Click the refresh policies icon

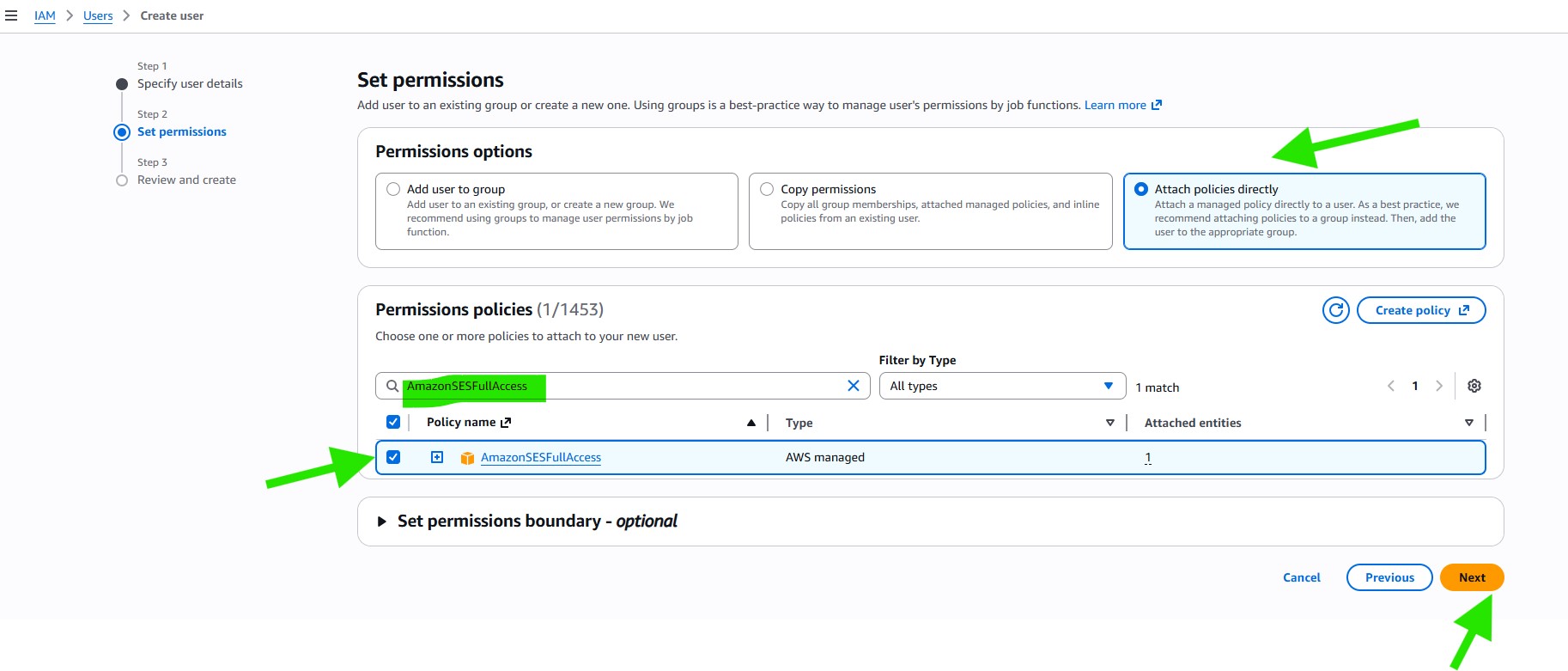pyautogui.click(x=1335, y=310)
